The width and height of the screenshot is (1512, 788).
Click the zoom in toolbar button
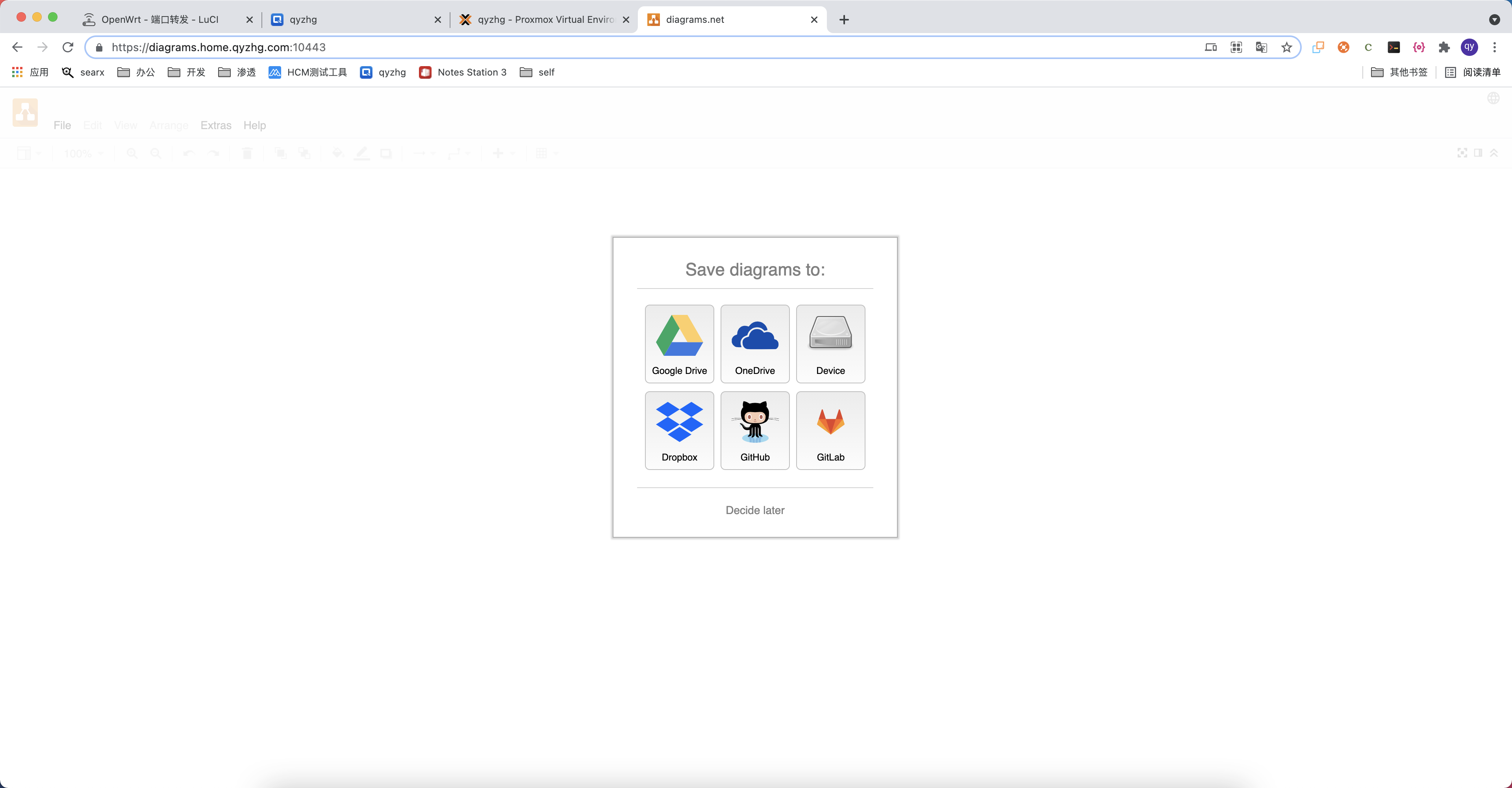(x=132, y=154)
